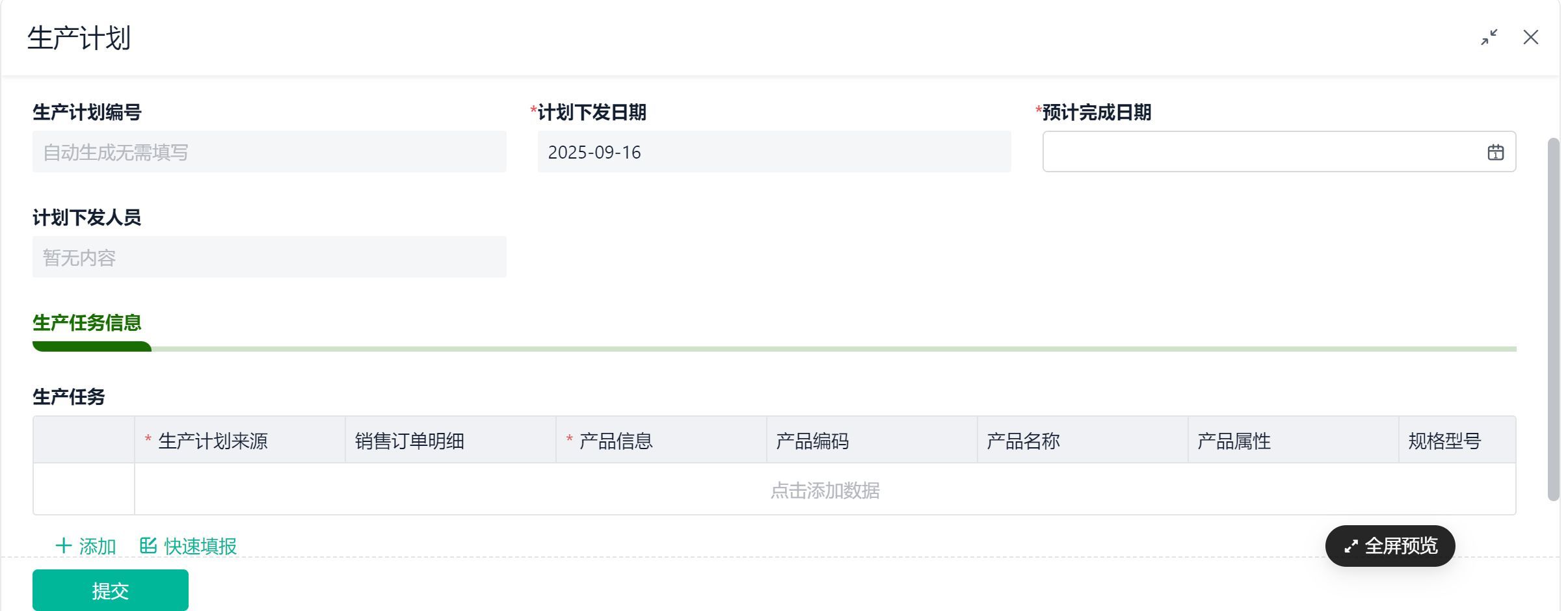Select the 生产任务信息 tab
Screen dimensions: 1568x611
pos(87,323)
